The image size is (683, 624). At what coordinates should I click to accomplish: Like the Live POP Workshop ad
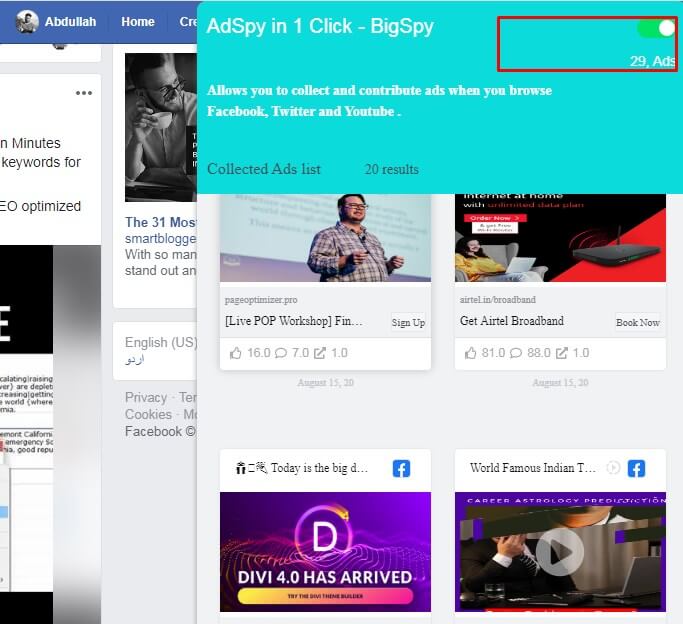236,353
